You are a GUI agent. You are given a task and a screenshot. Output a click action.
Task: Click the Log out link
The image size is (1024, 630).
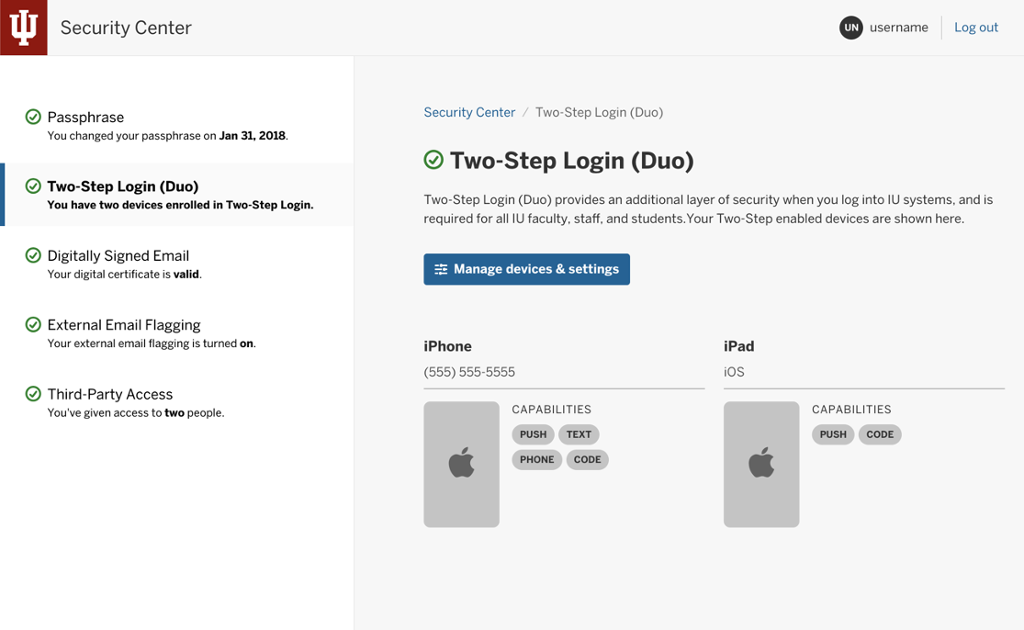[976, 27]
